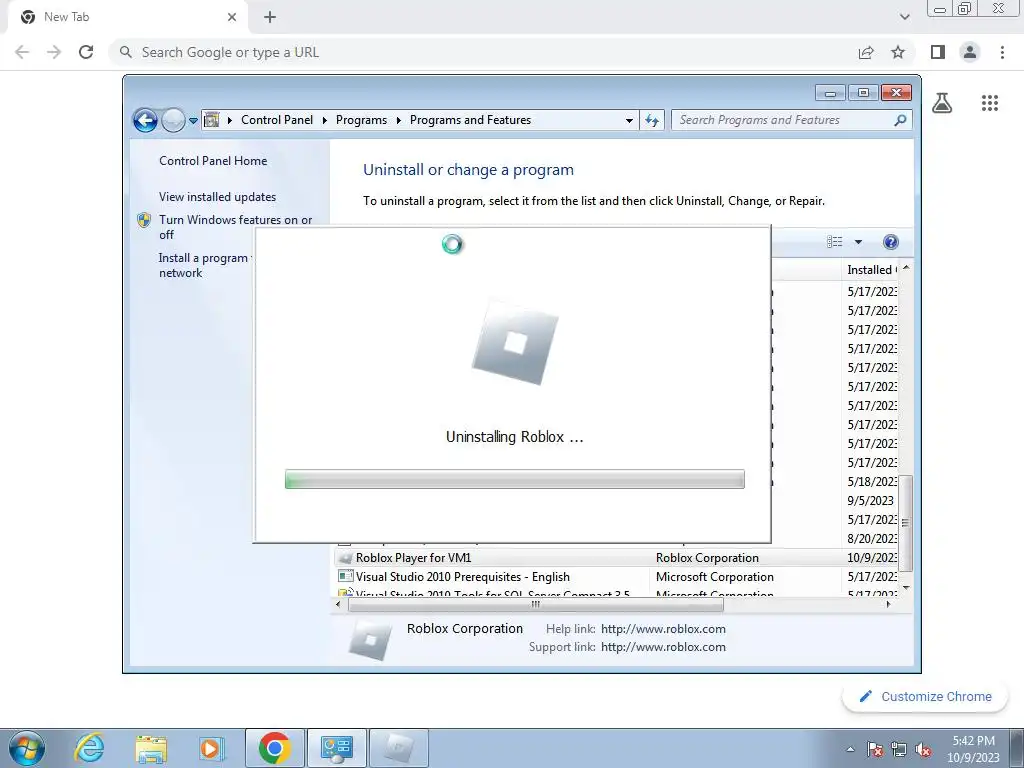
Task: Open Windows Media Player in taskbar
Action: [210, 748]
